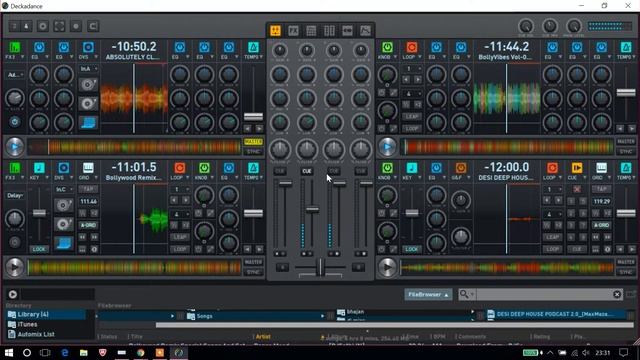Click the second channel volume fader on the mixer
The height and width of the screenshot is (360, 640).
point(312,209)
